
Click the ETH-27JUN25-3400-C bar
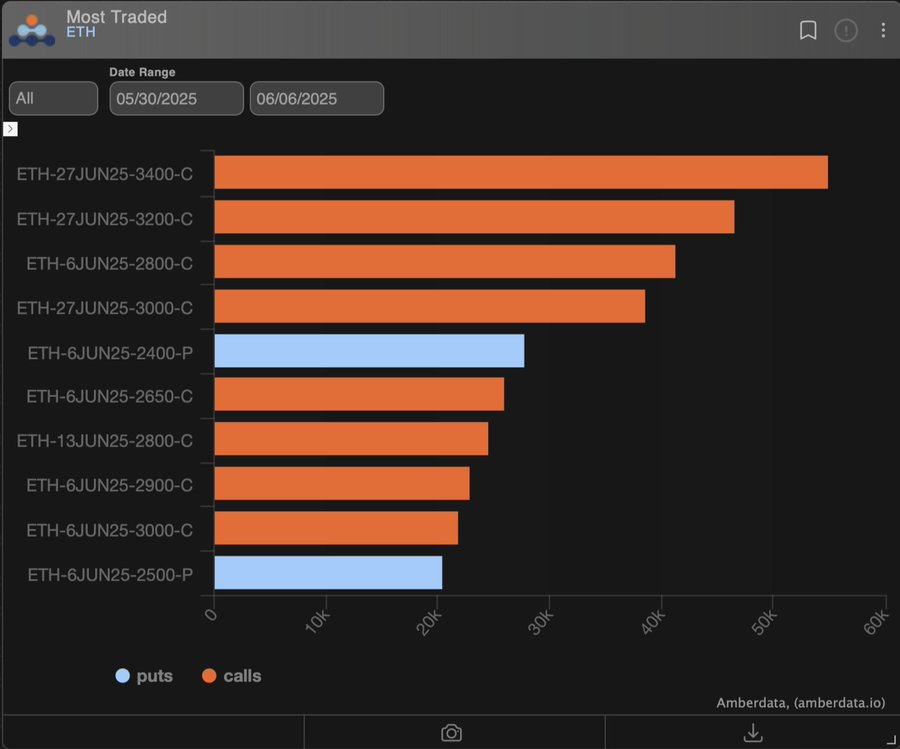pyautogui.click(x=521, y=172)
